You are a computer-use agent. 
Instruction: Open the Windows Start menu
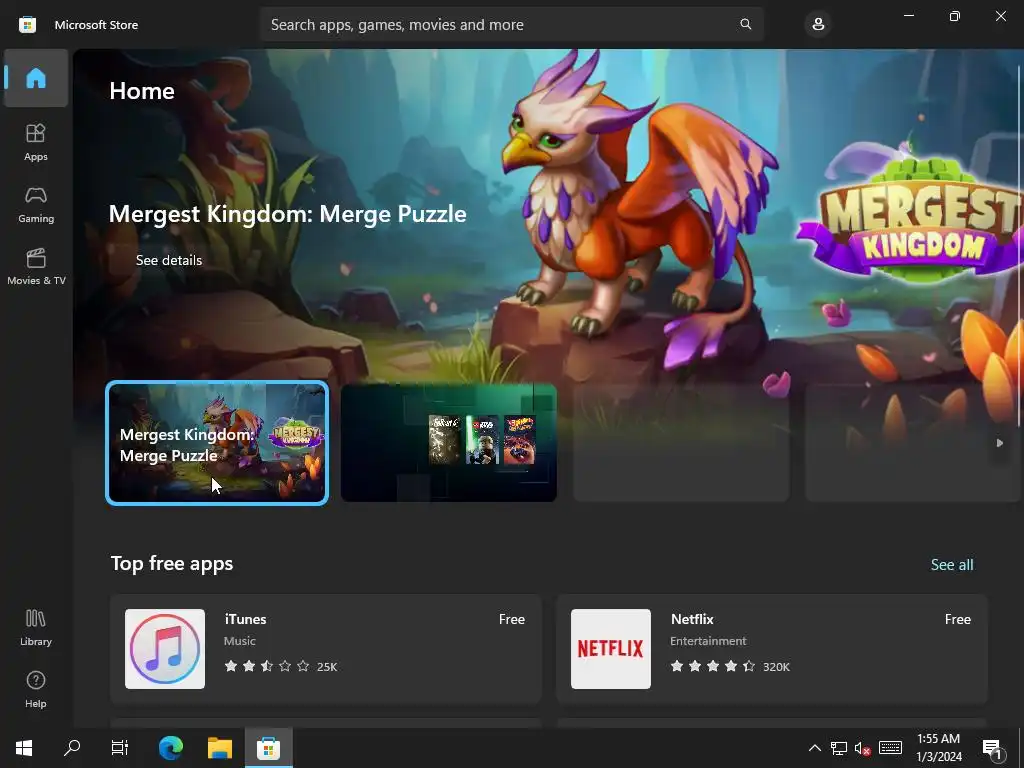tap(24, 748)
